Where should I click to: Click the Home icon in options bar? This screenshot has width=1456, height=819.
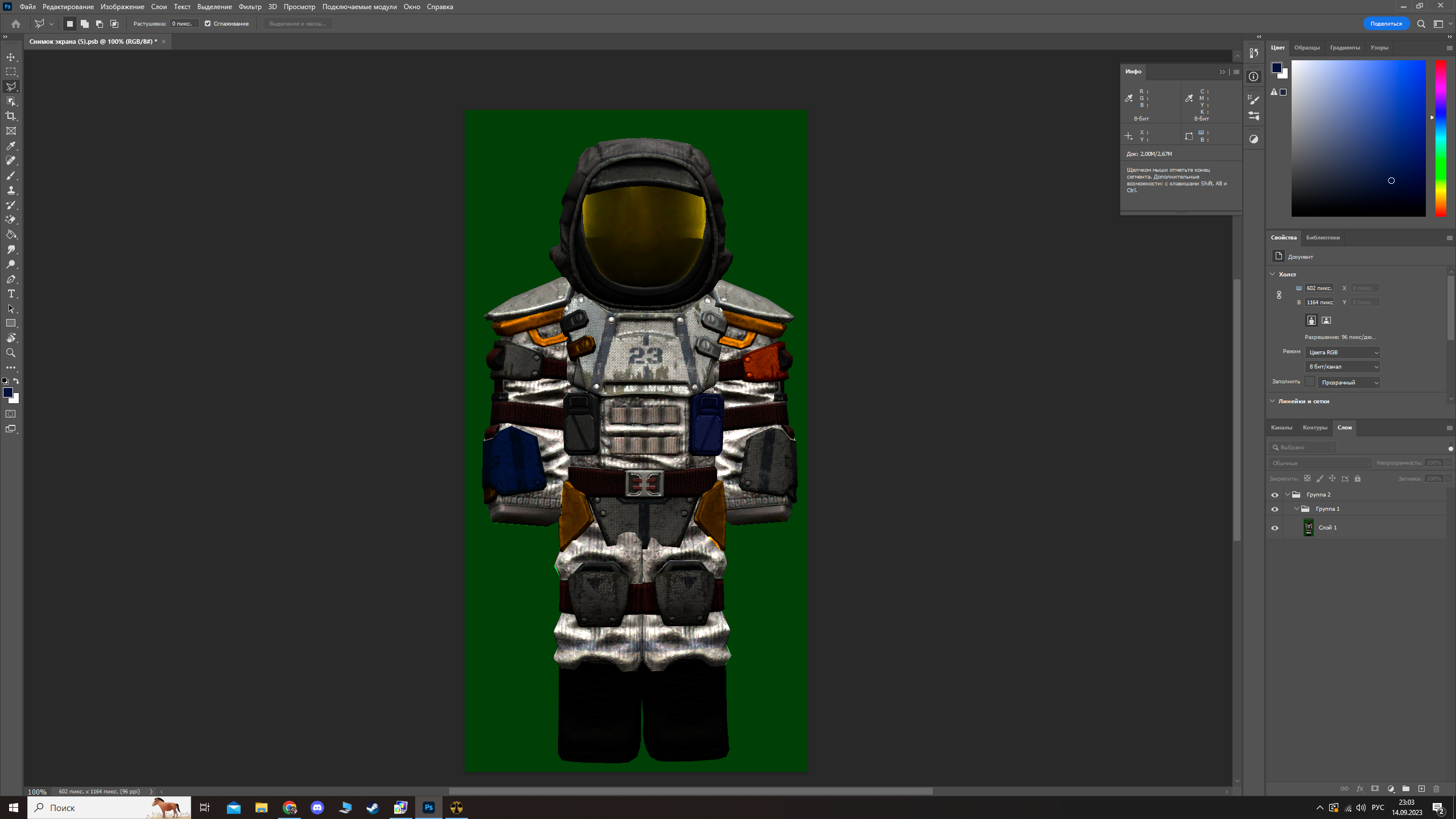coord(16,24)
